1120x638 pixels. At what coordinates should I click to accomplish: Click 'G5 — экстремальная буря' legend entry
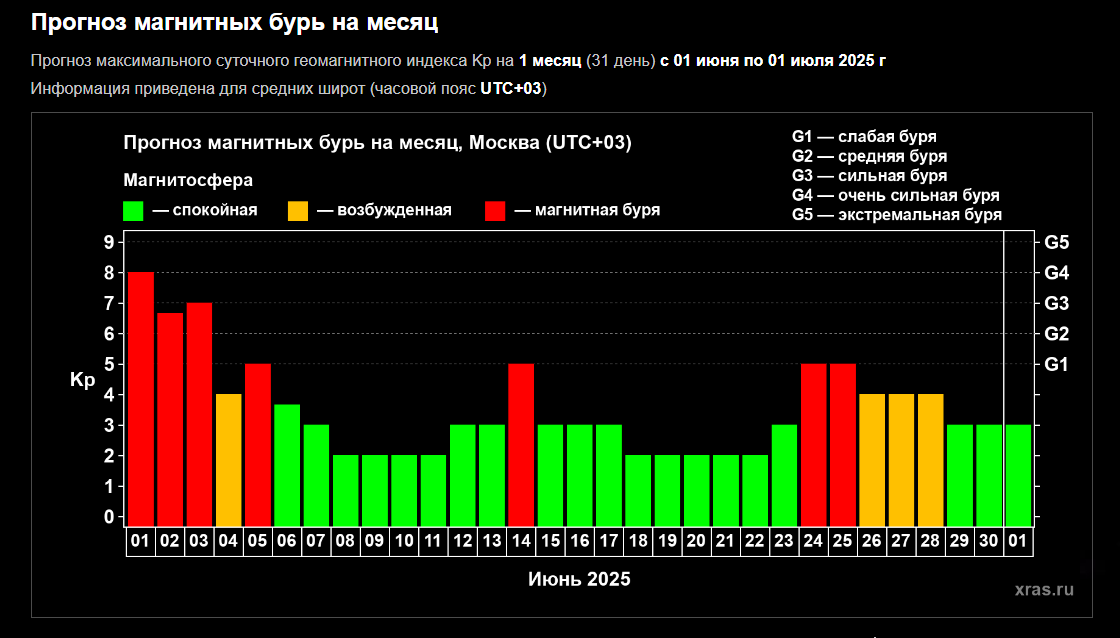[x=896, y=214]
